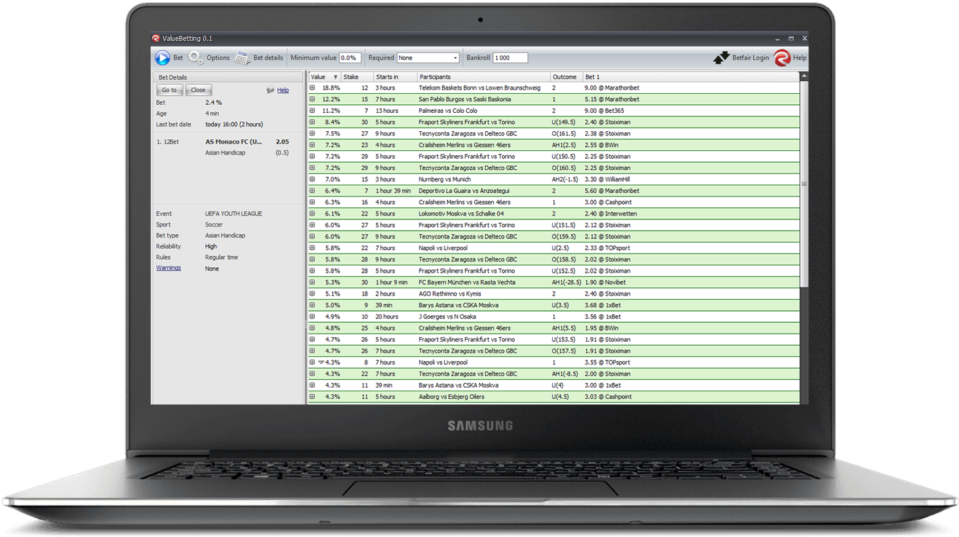Click the Value column sort arrow
This screenshot has height=537, width=959.
point(333,76)
